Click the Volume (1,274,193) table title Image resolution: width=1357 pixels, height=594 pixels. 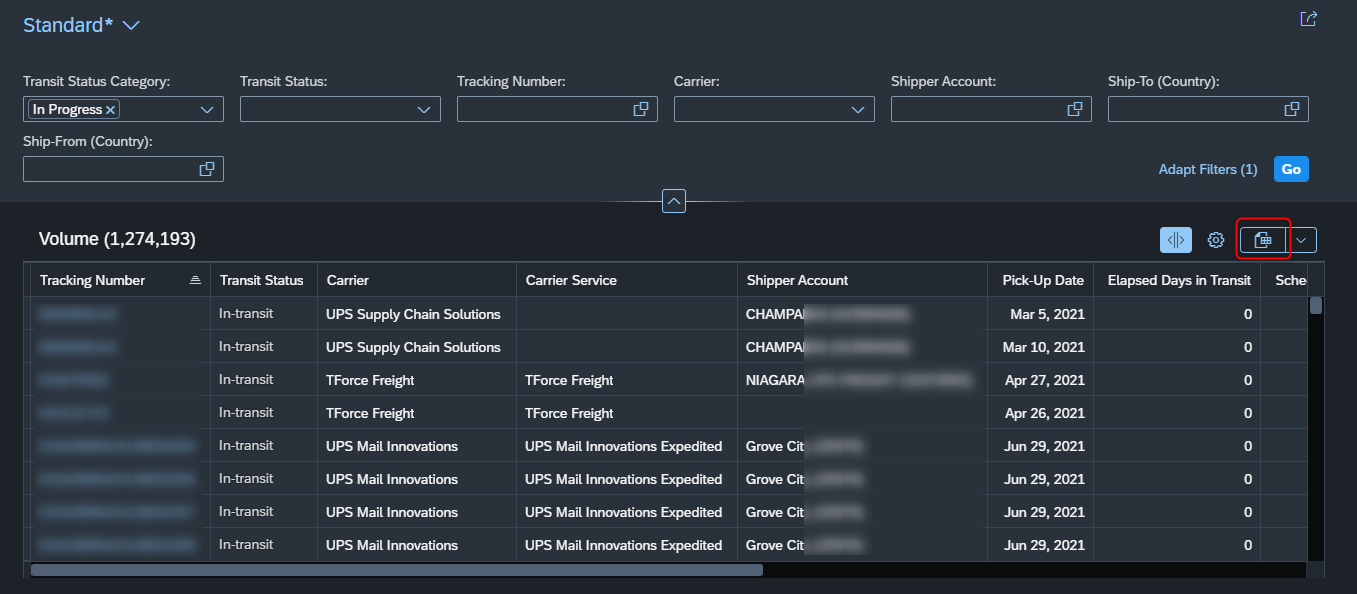tap(117, 239)
